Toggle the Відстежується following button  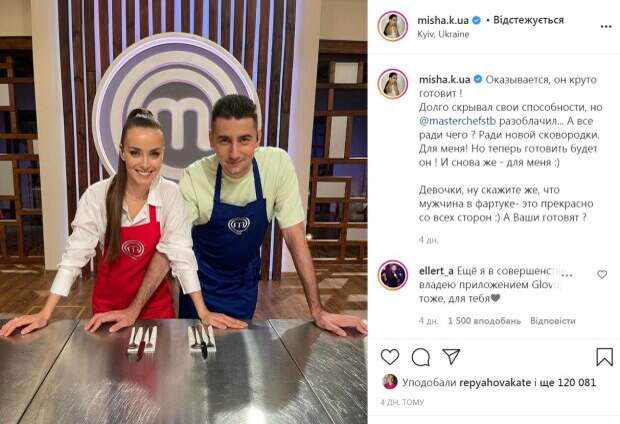pyautogui.click(x=528, y=20)
